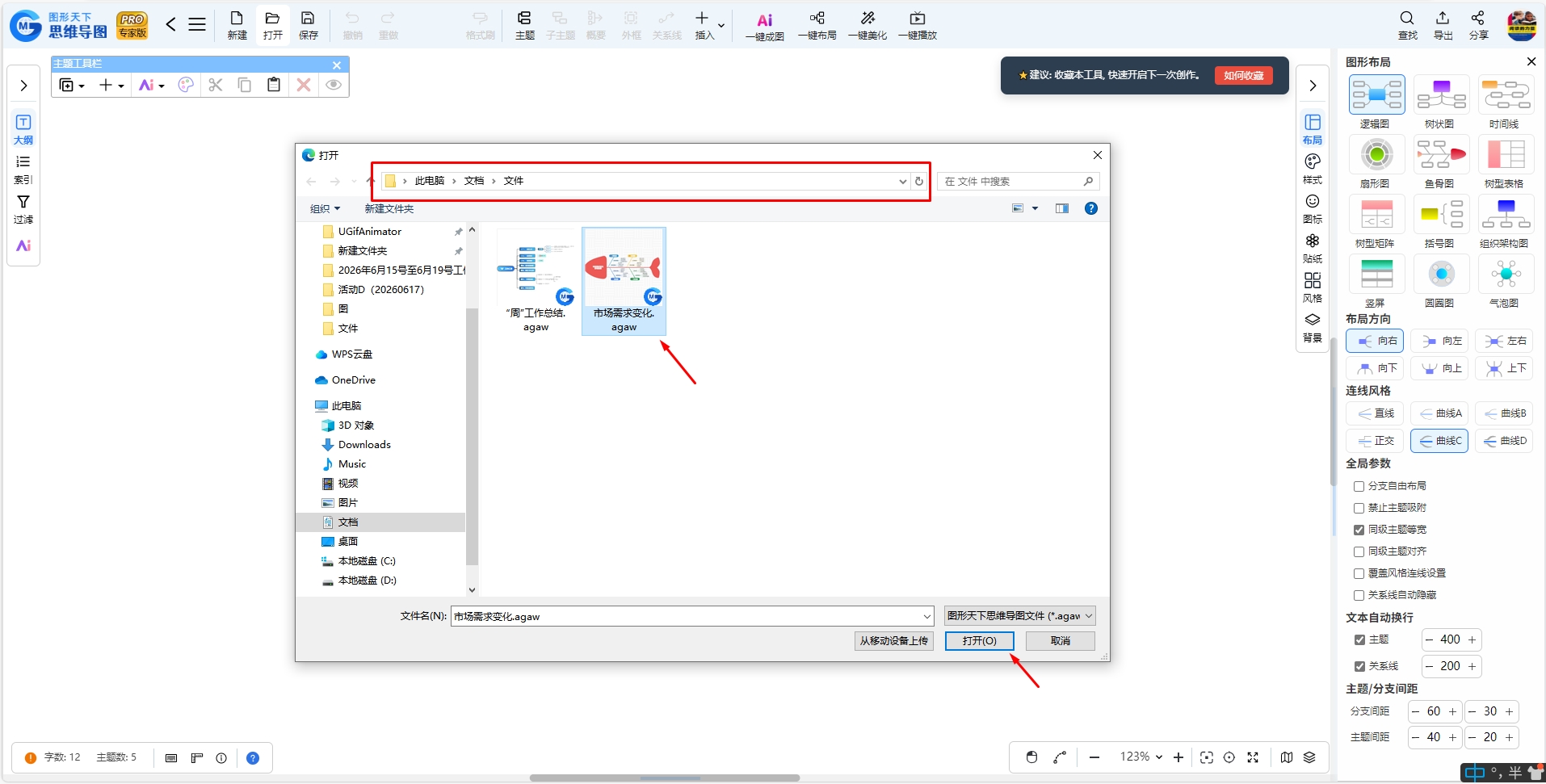Screen dimensions: 1546x784
Task: Expand the 组织 dropdown in the dialog
Action: click(x=325, y=209)
